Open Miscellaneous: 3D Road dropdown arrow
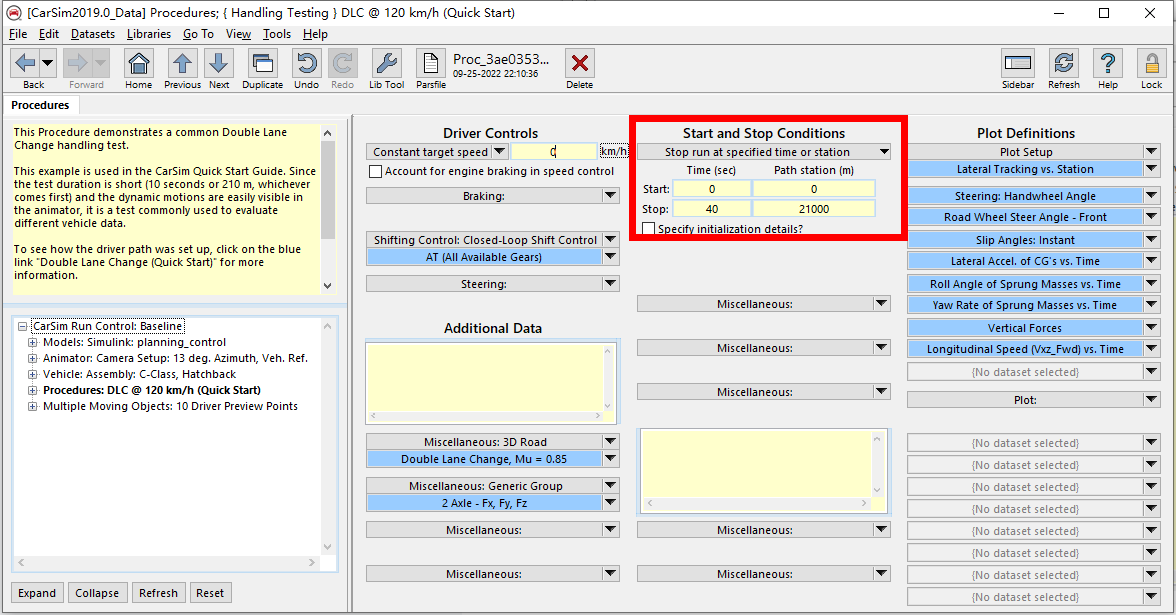Screen dimensions: 1176x615 610,442
